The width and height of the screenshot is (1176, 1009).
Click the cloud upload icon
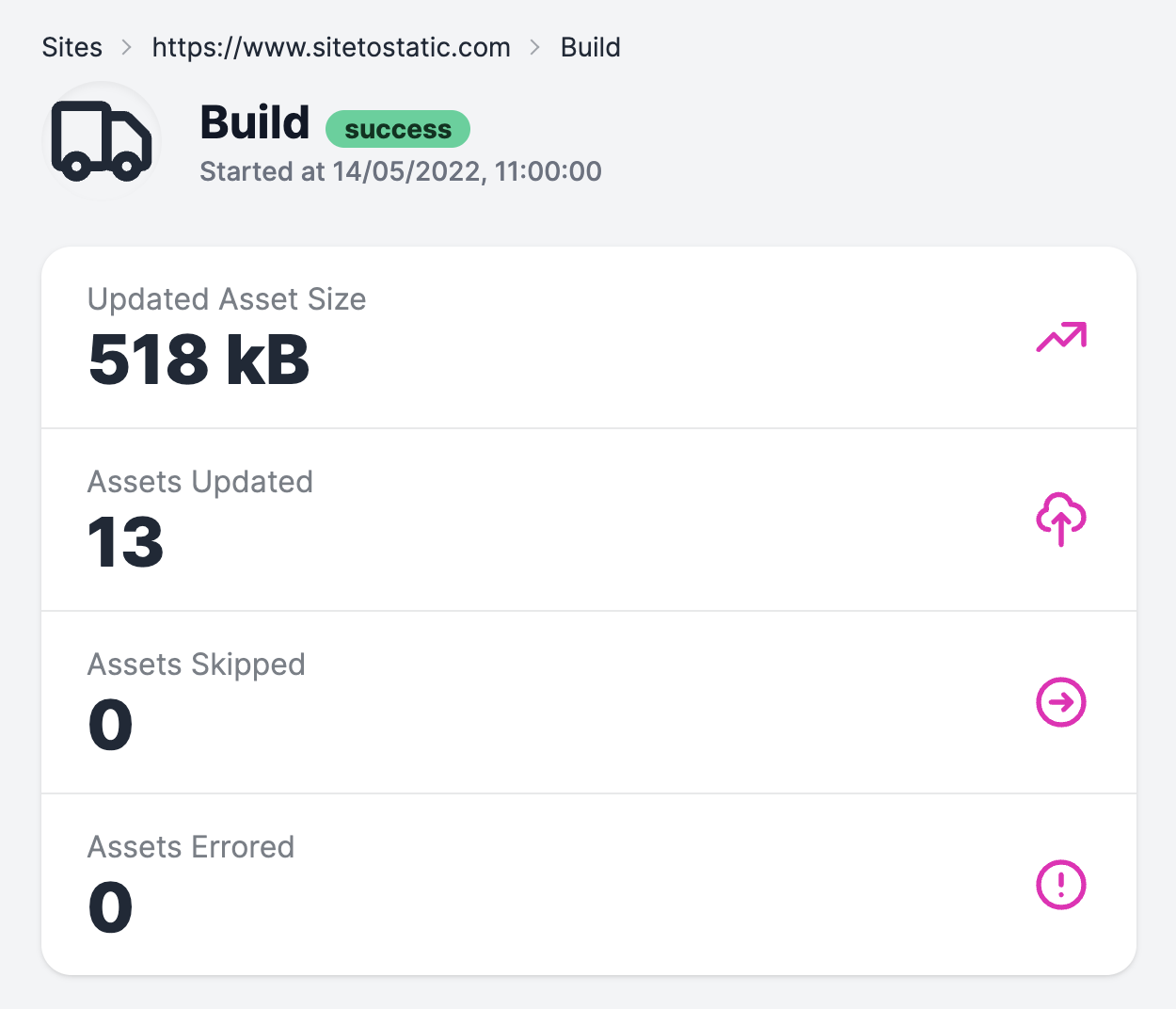coord(1060,519)
